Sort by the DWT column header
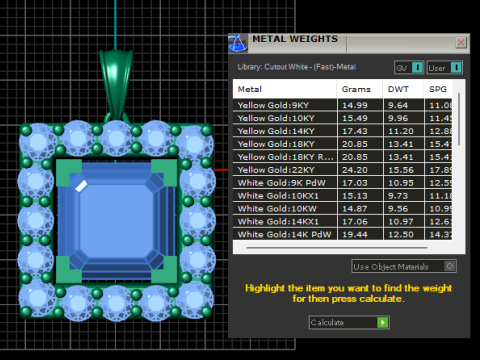Image resolution: width=480 pixels, height=360 pixels. coord(404,89)
